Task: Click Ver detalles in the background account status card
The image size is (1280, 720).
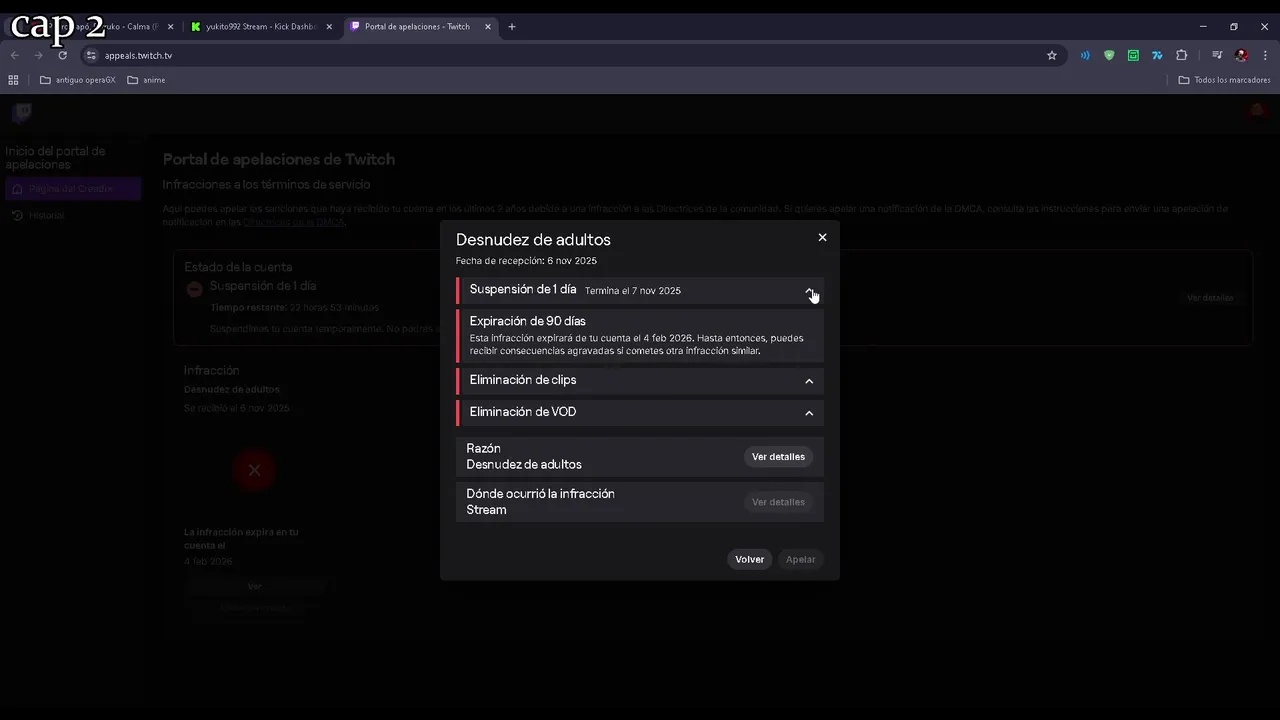Action: point(1210,298)
